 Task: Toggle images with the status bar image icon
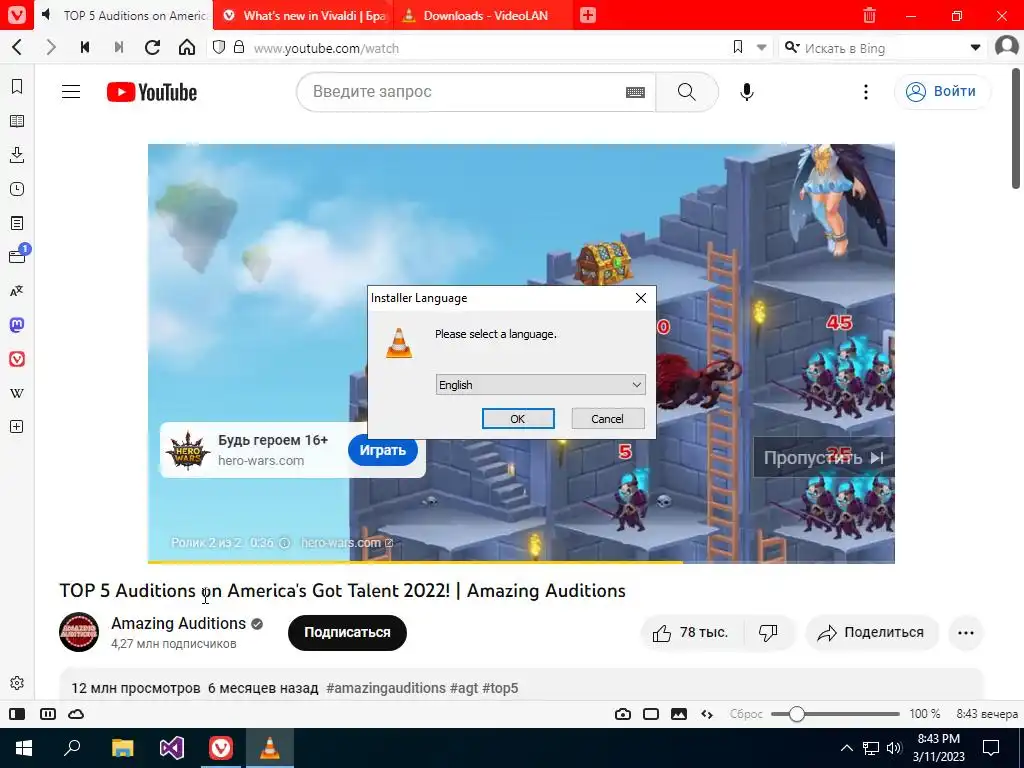click(x=679, y=714)
